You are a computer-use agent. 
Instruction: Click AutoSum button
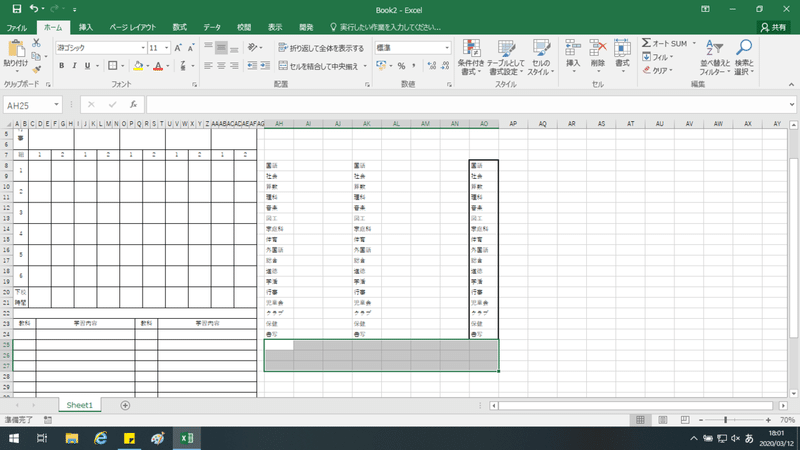664,44
